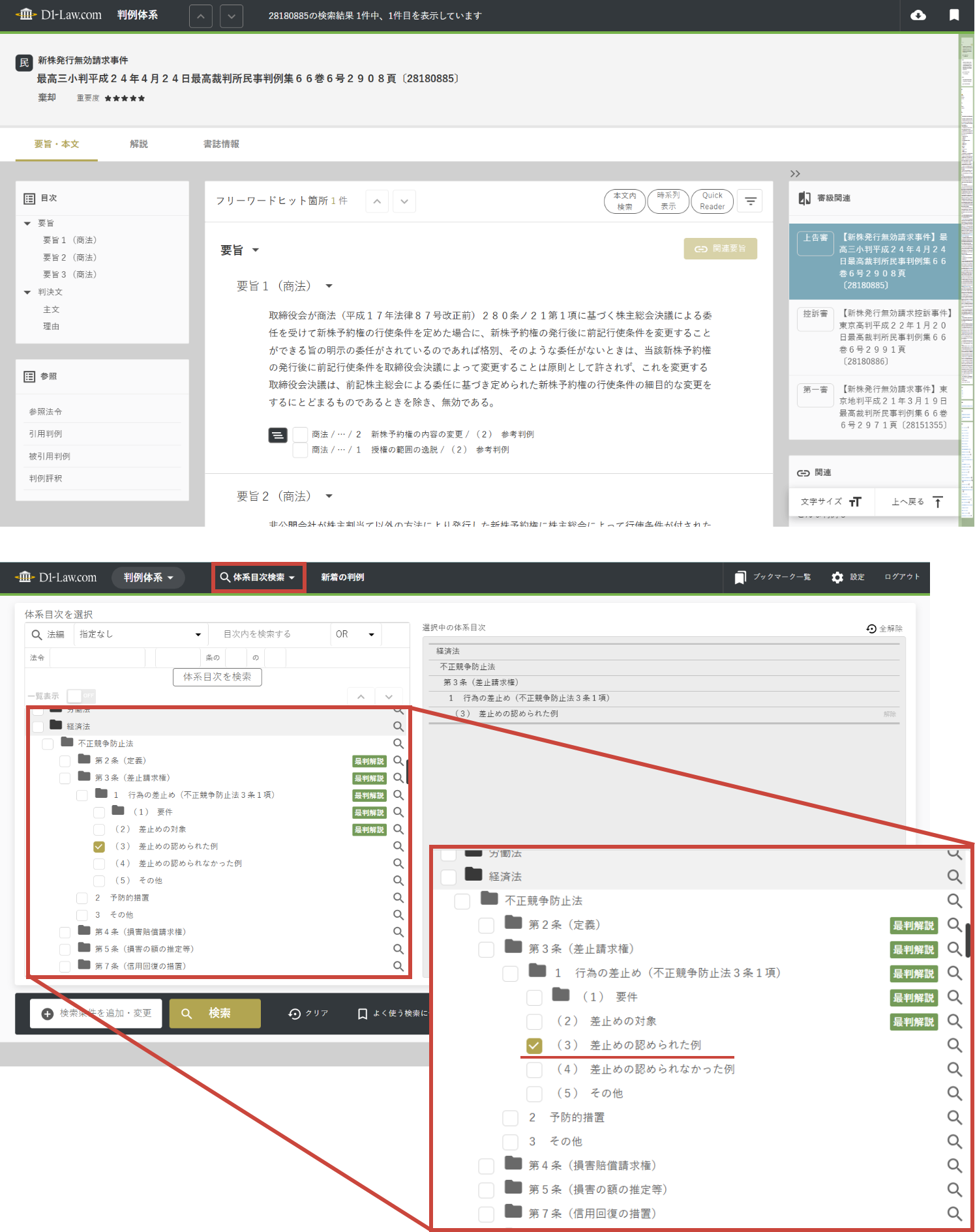Click previous arrow above the tree list

click(x=361, y=696)
